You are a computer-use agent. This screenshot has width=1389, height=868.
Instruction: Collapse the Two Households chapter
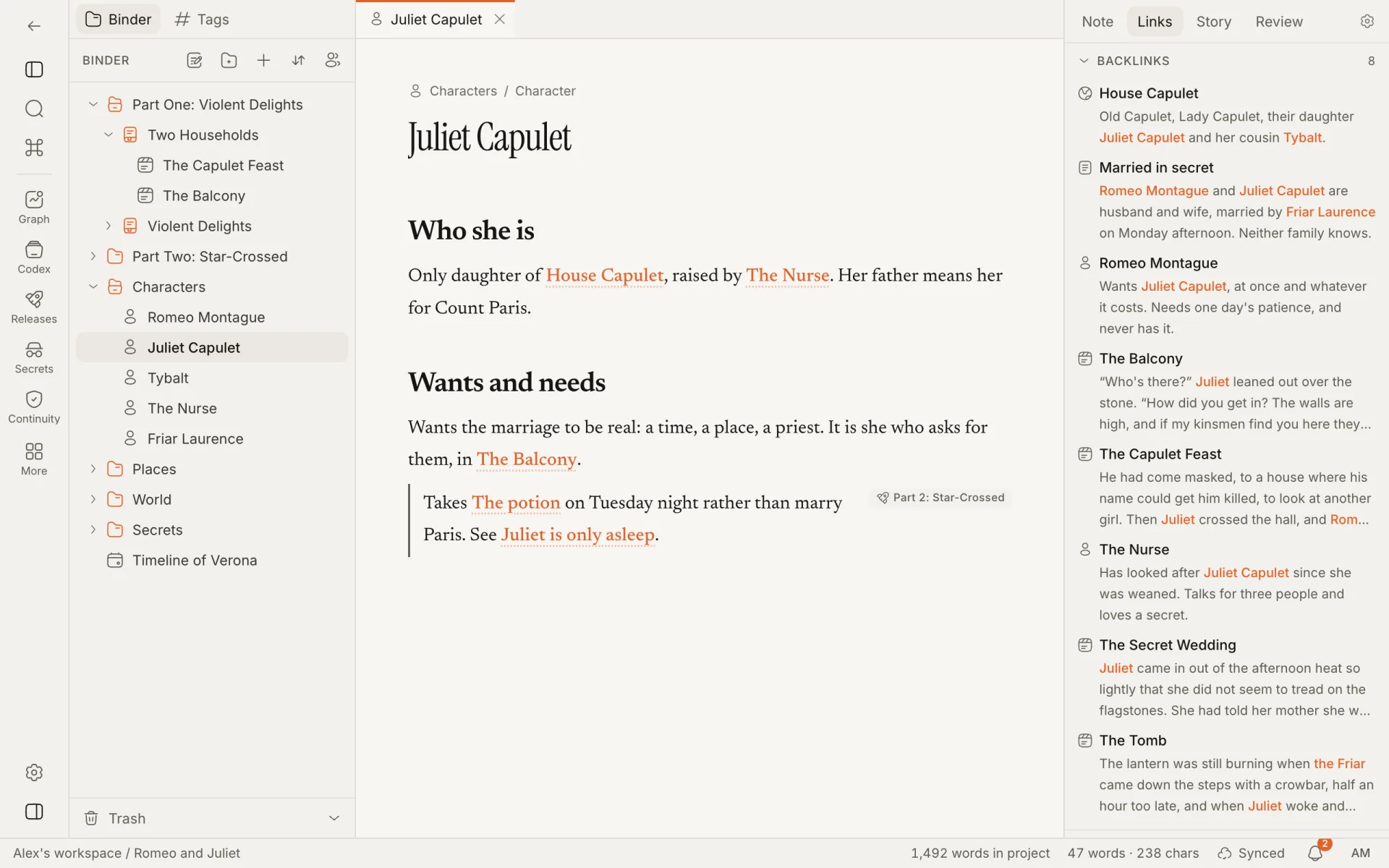[108, 135]
